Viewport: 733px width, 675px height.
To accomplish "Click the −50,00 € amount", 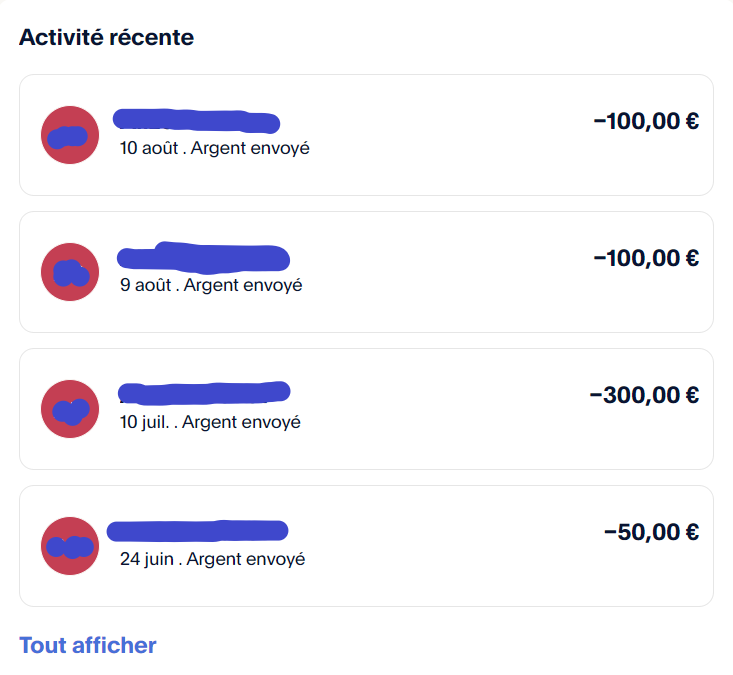I will click(x=652, y=532).
